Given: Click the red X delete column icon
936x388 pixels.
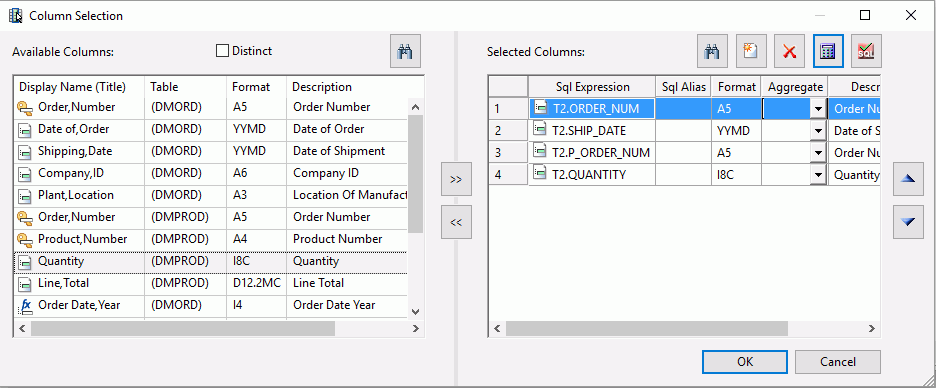Looking at the screenshot, I should pyautogui.click(x=790, y=51).
